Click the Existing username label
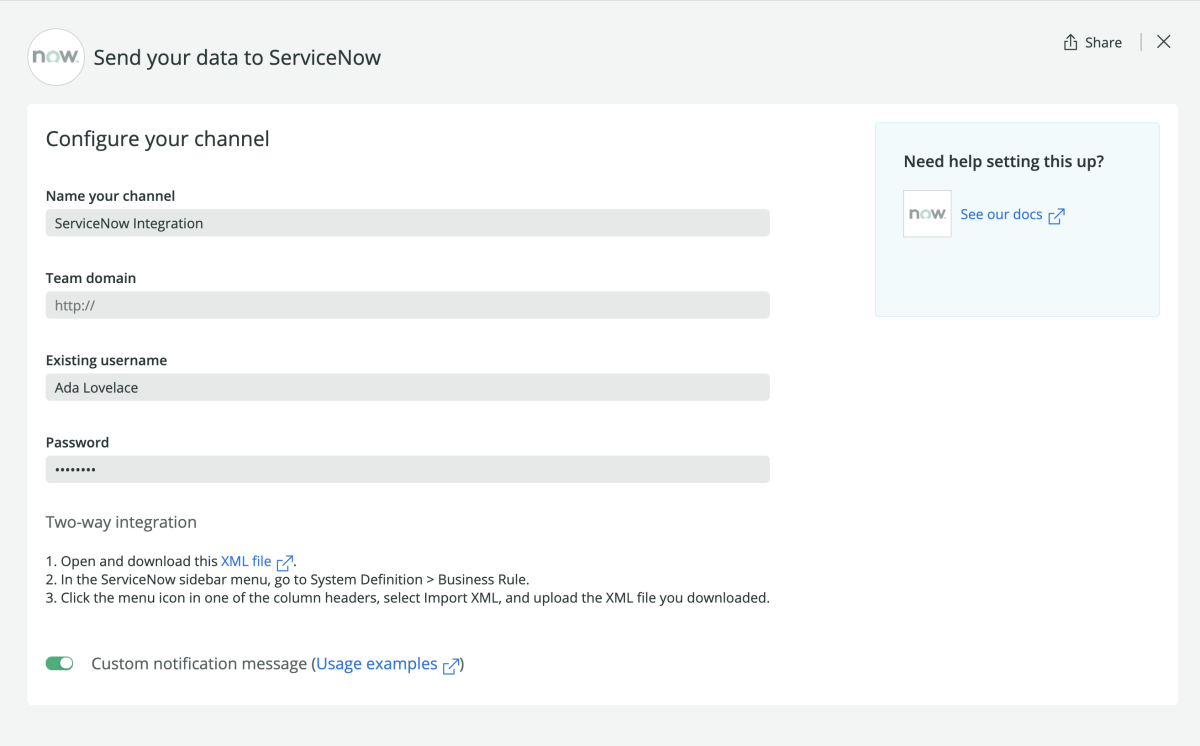The image size is (1200, 746). click(106, 360)
